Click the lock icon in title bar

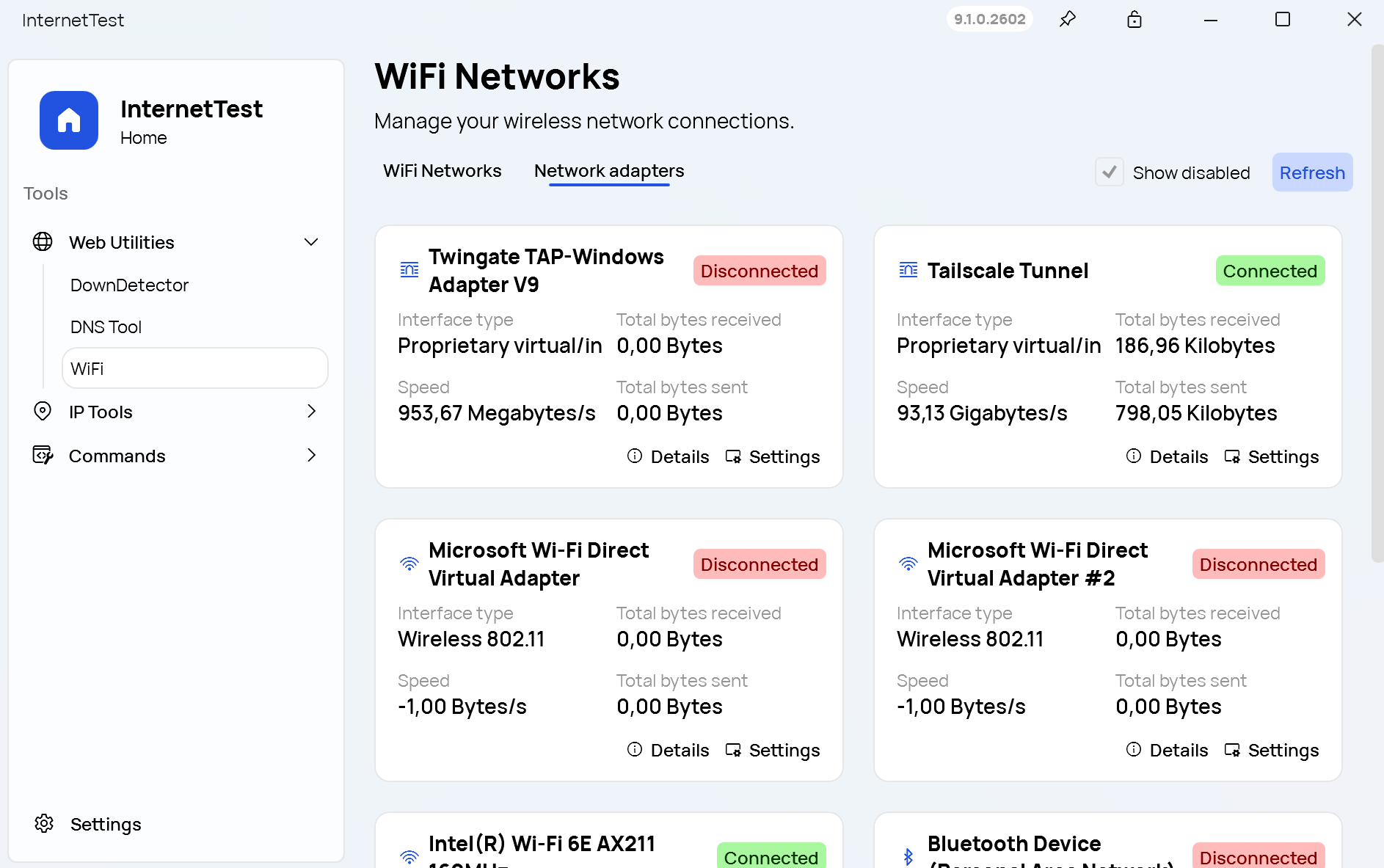[1134, 20]
